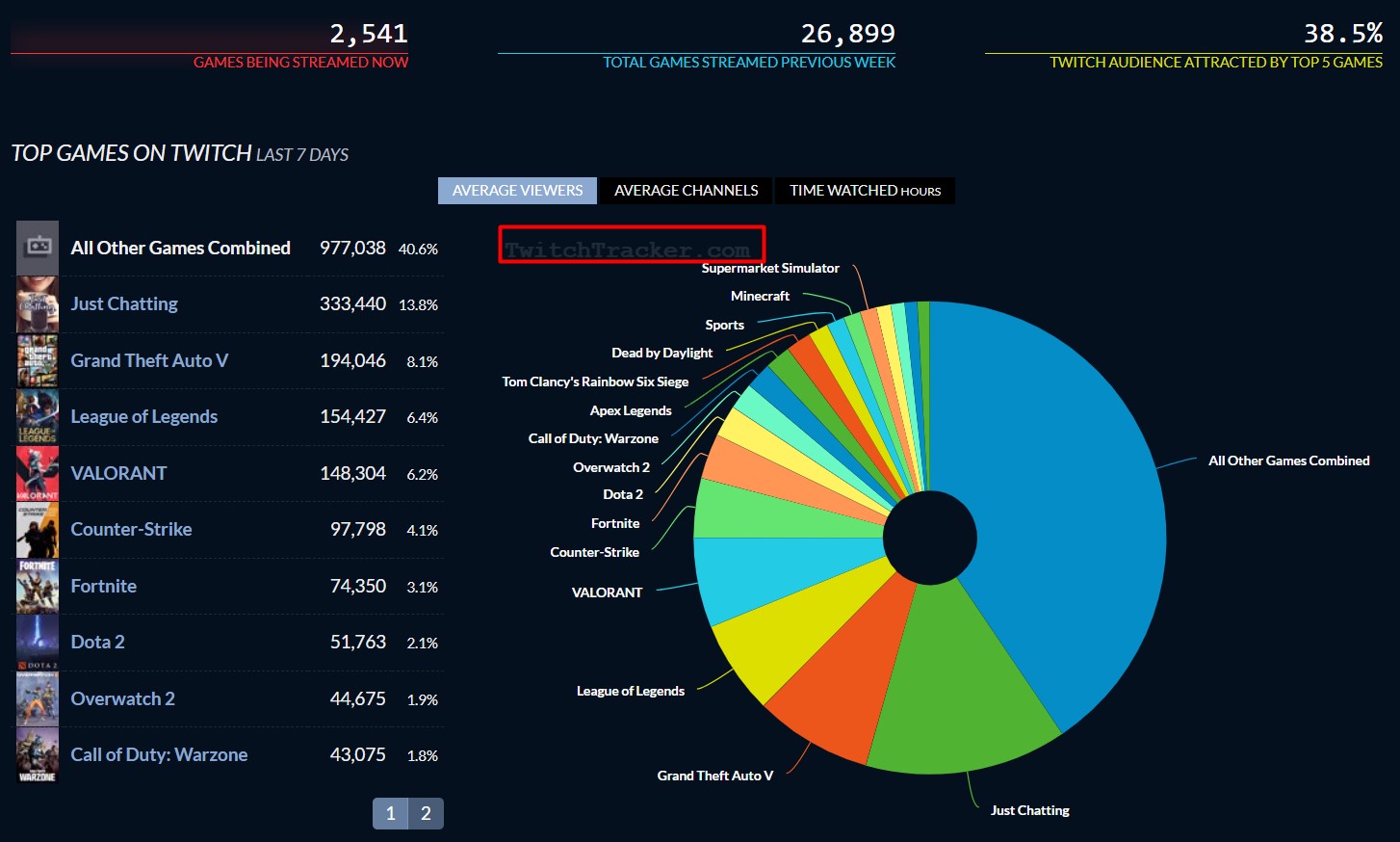Image resolution: width=1400 pixels, height=842 pixels.
Task: Select the Time Watched Hours tab
Action: [x=865, y=191]
